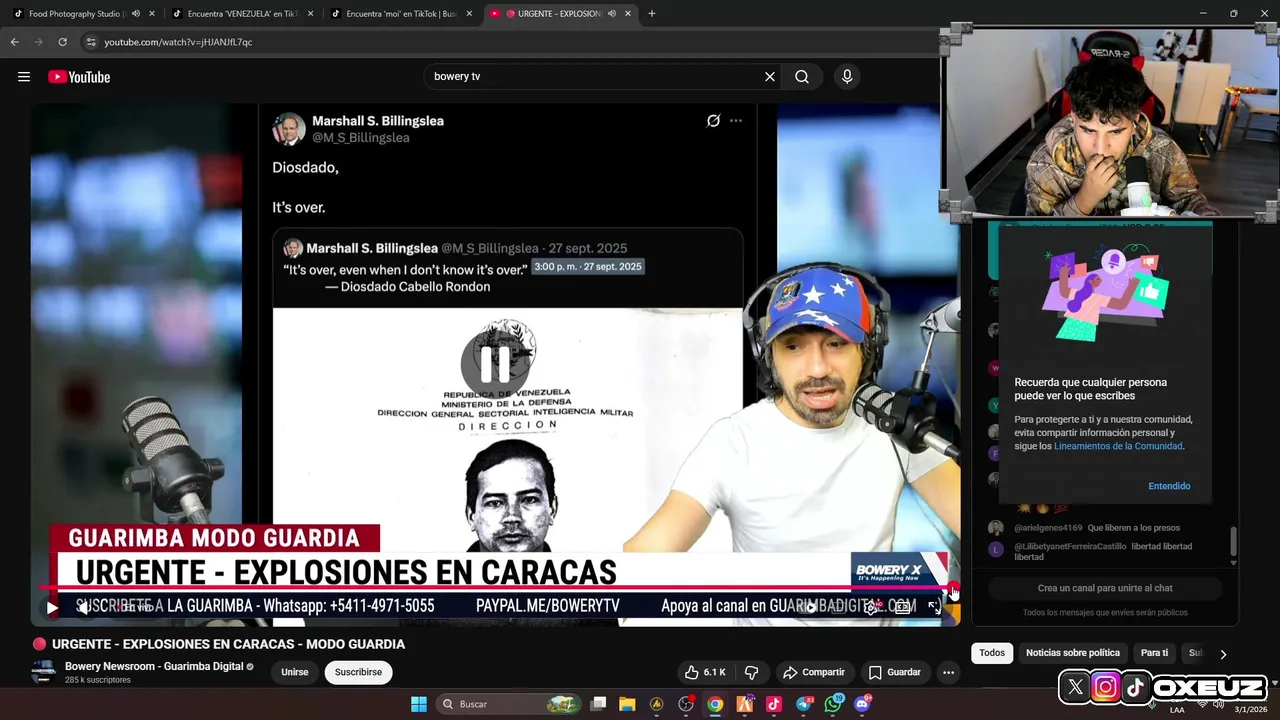Mute the Food Photography Studio tab audio
1280x720 pixels.
point(136,14)
